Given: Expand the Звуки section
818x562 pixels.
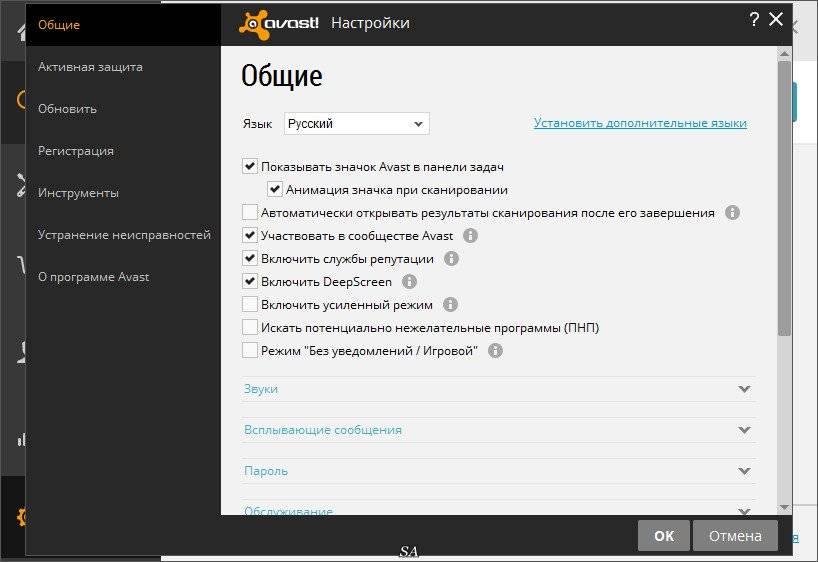Looking at the screenshot, I should click(499, 389).
